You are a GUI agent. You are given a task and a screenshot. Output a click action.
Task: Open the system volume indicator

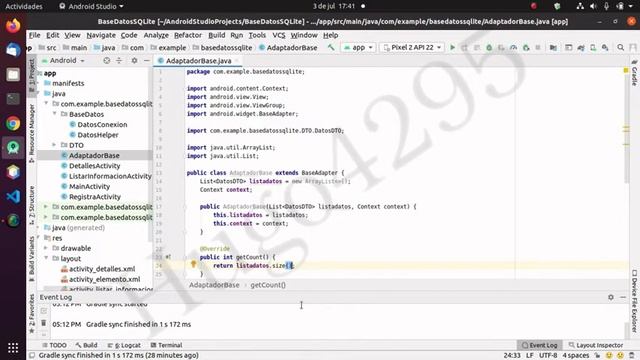(593, 6)
